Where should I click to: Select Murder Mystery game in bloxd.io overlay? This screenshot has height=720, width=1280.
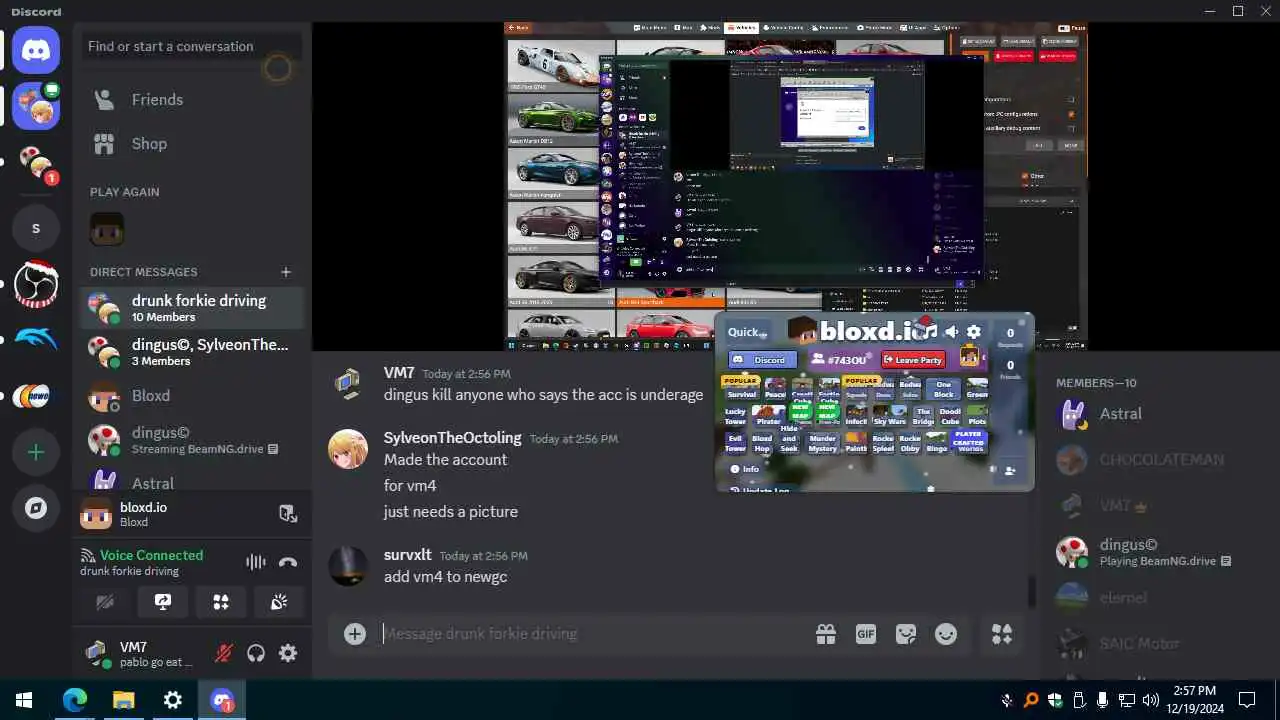[822, 443]
